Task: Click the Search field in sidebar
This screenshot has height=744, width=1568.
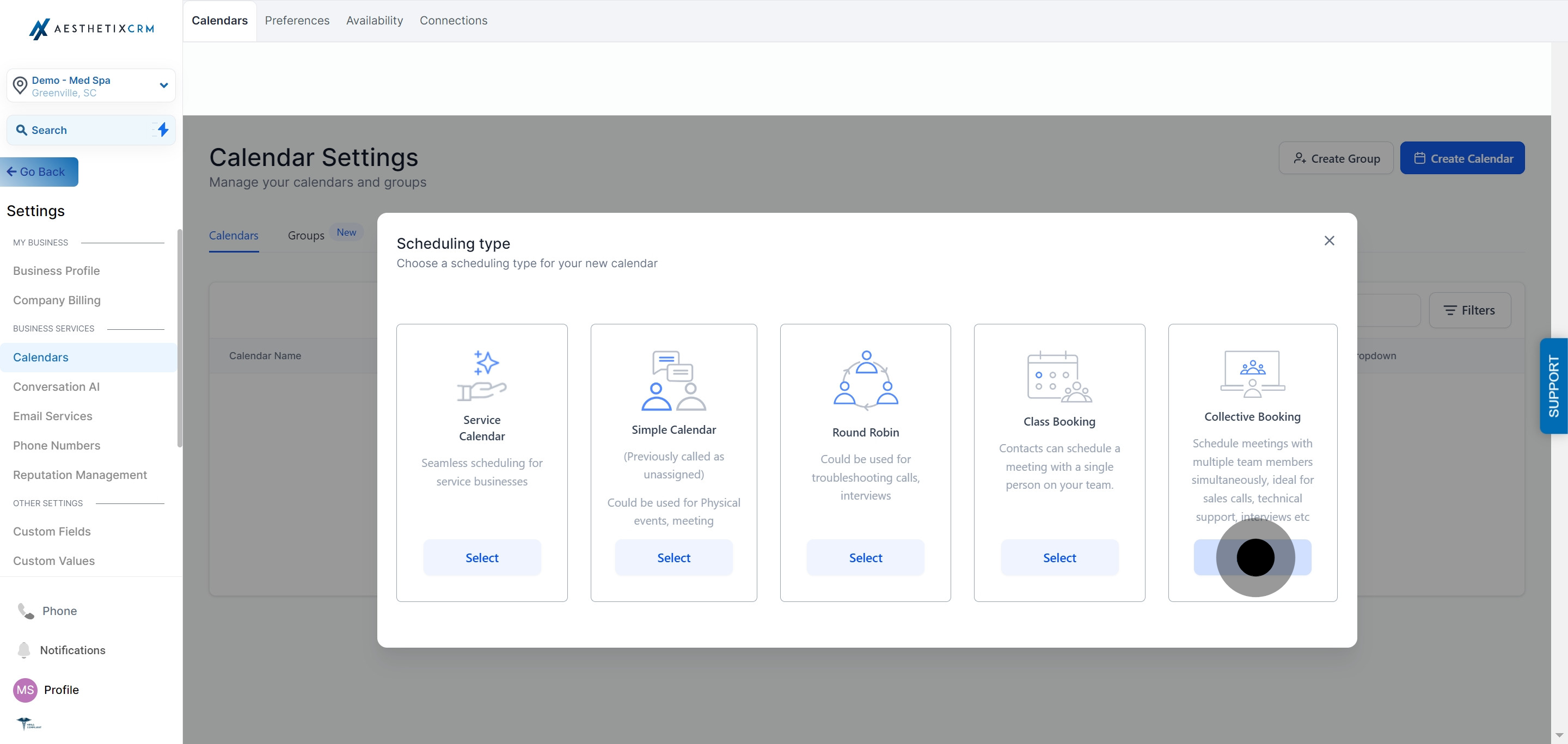Action: [79, 130]
